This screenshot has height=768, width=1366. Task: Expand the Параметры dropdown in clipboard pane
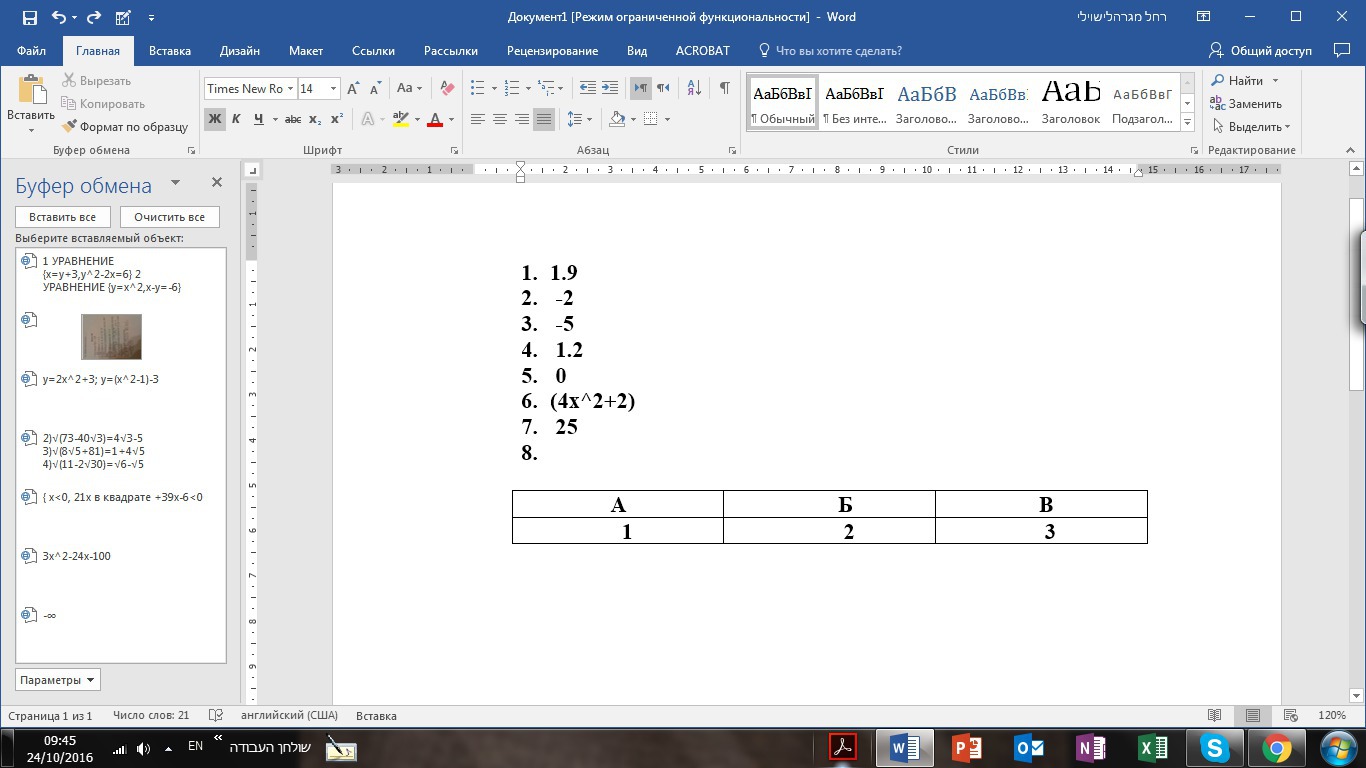(x=58, y=680)
